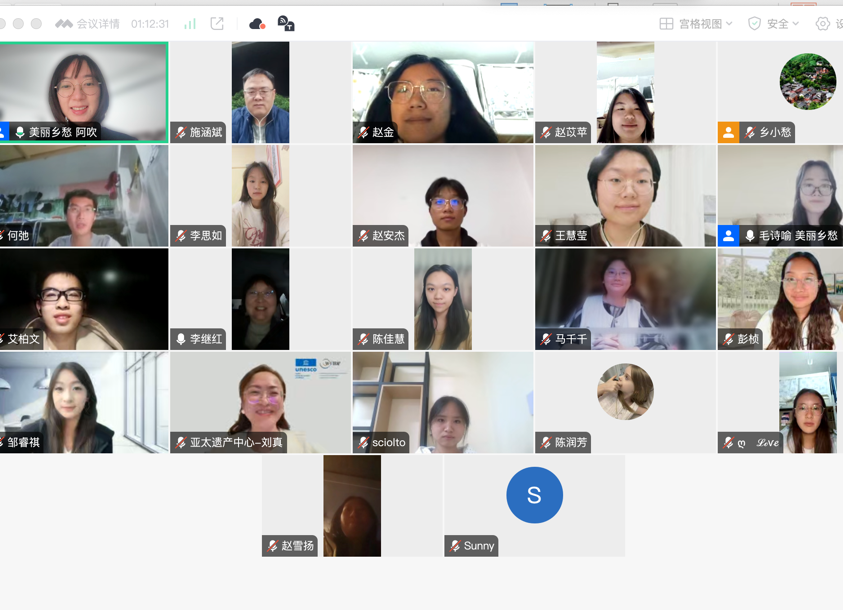This screenshot has width=843, height=610.
Task: Click the settings gear icon at top right
Action: (x=823, y=24)
